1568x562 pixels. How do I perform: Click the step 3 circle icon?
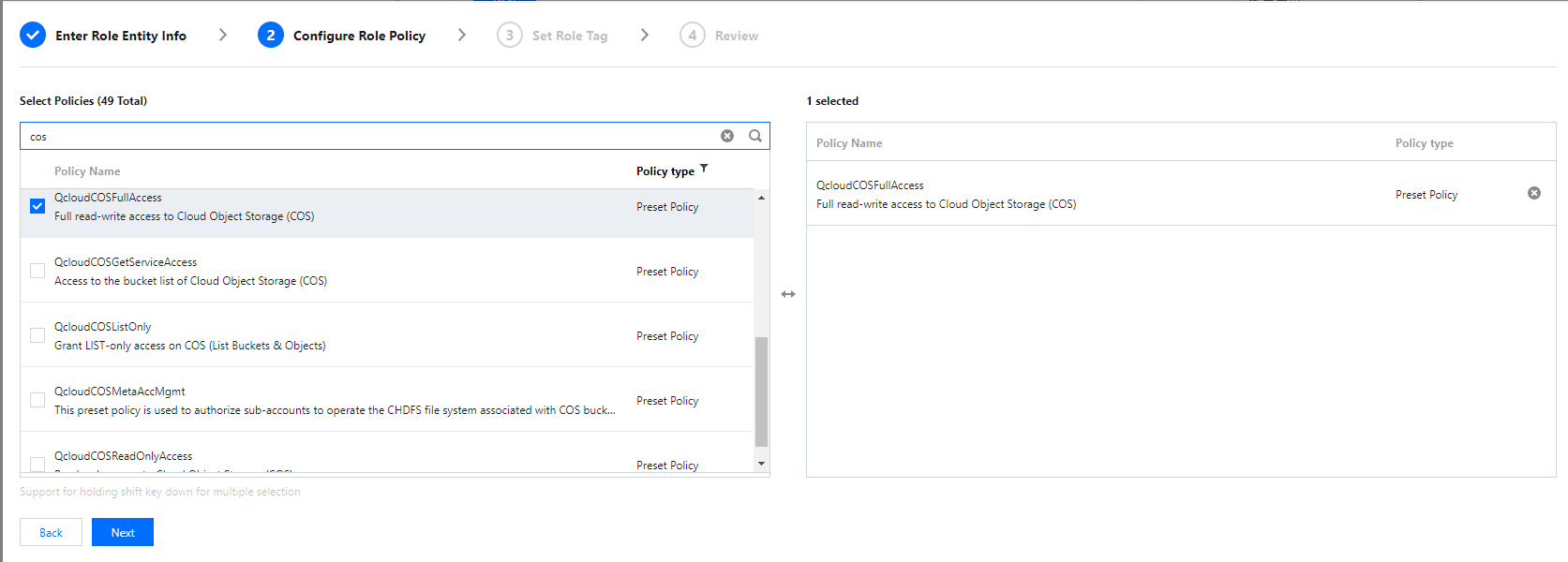(509, 36)
